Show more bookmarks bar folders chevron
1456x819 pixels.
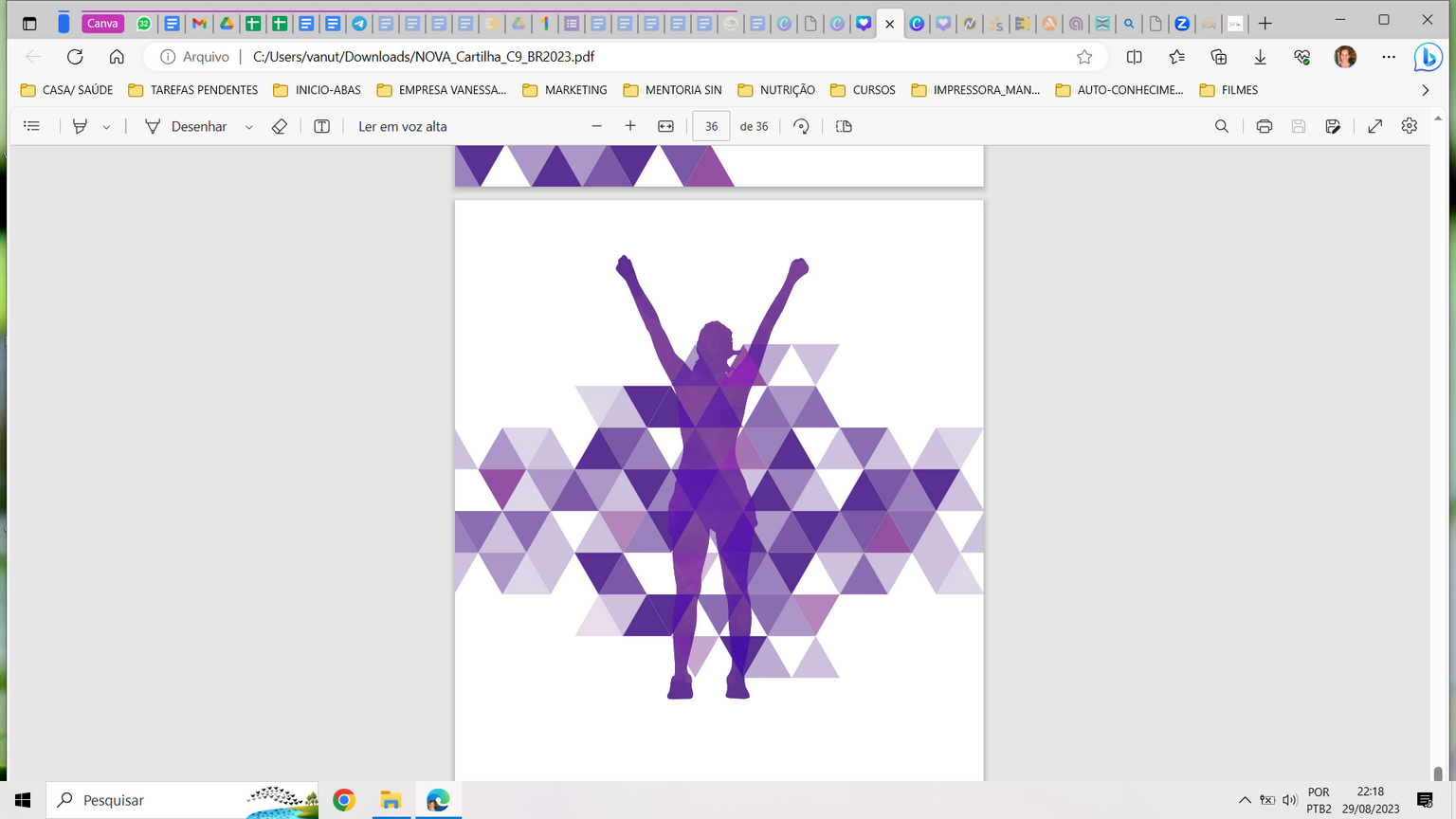tap(1425, 90)
